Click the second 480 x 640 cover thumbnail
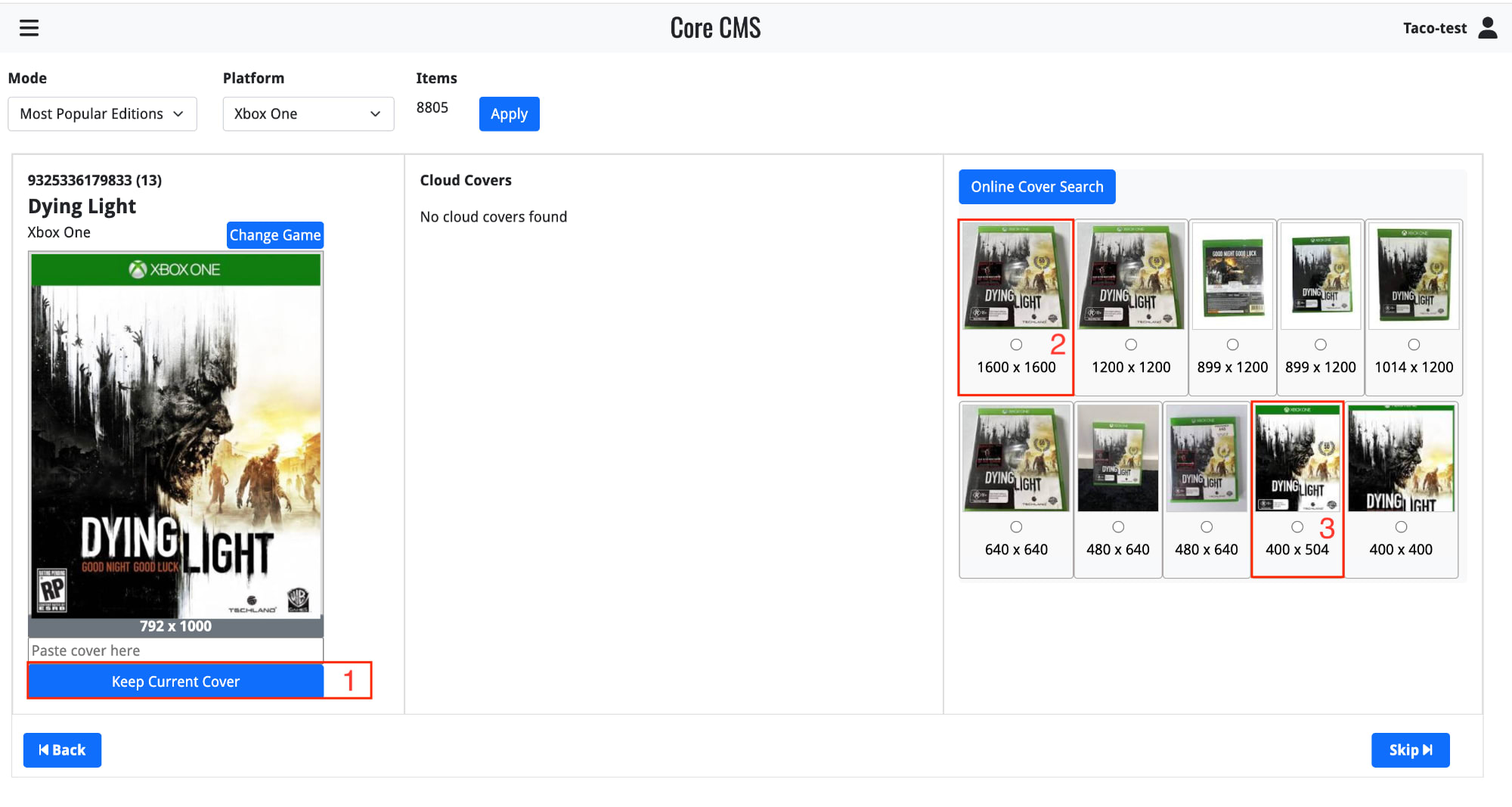This screenshot has width=1512, height=807. 1207,458
